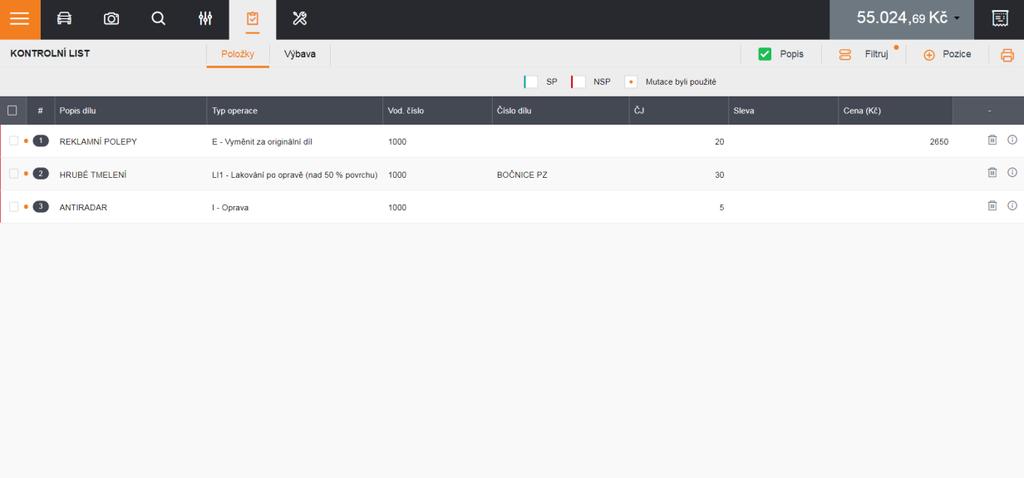Viewport: 1024px width, 478px height.
Task: Select the REKLAMNÍ POLEPY description cell
Action: 98,142
